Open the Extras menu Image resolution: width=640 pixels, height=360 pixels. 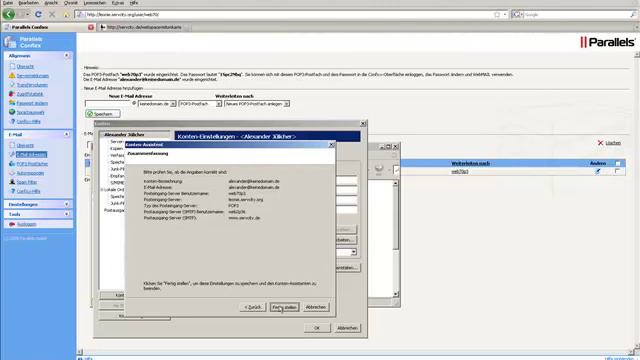118,3
